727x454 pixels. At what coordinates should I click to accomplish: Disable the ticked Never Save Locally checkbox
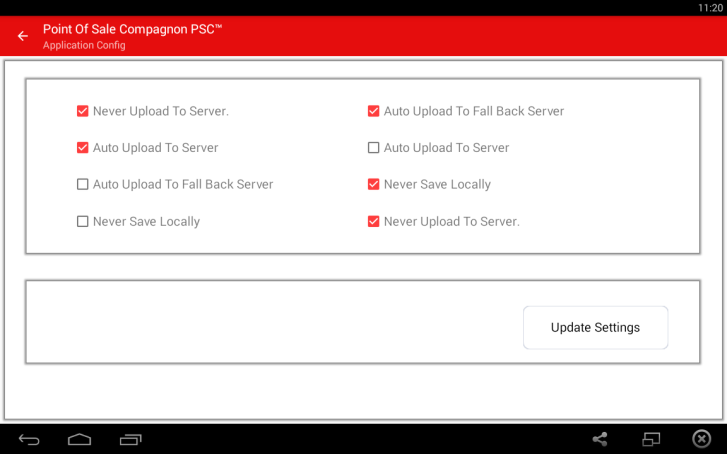click(374, 184)
